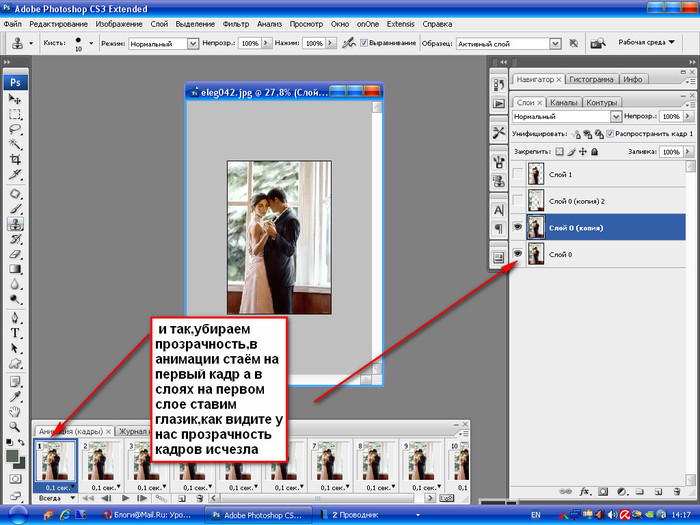700x525 pixels.
Task: Select the Blur tool
Action: tap(15, 284)
